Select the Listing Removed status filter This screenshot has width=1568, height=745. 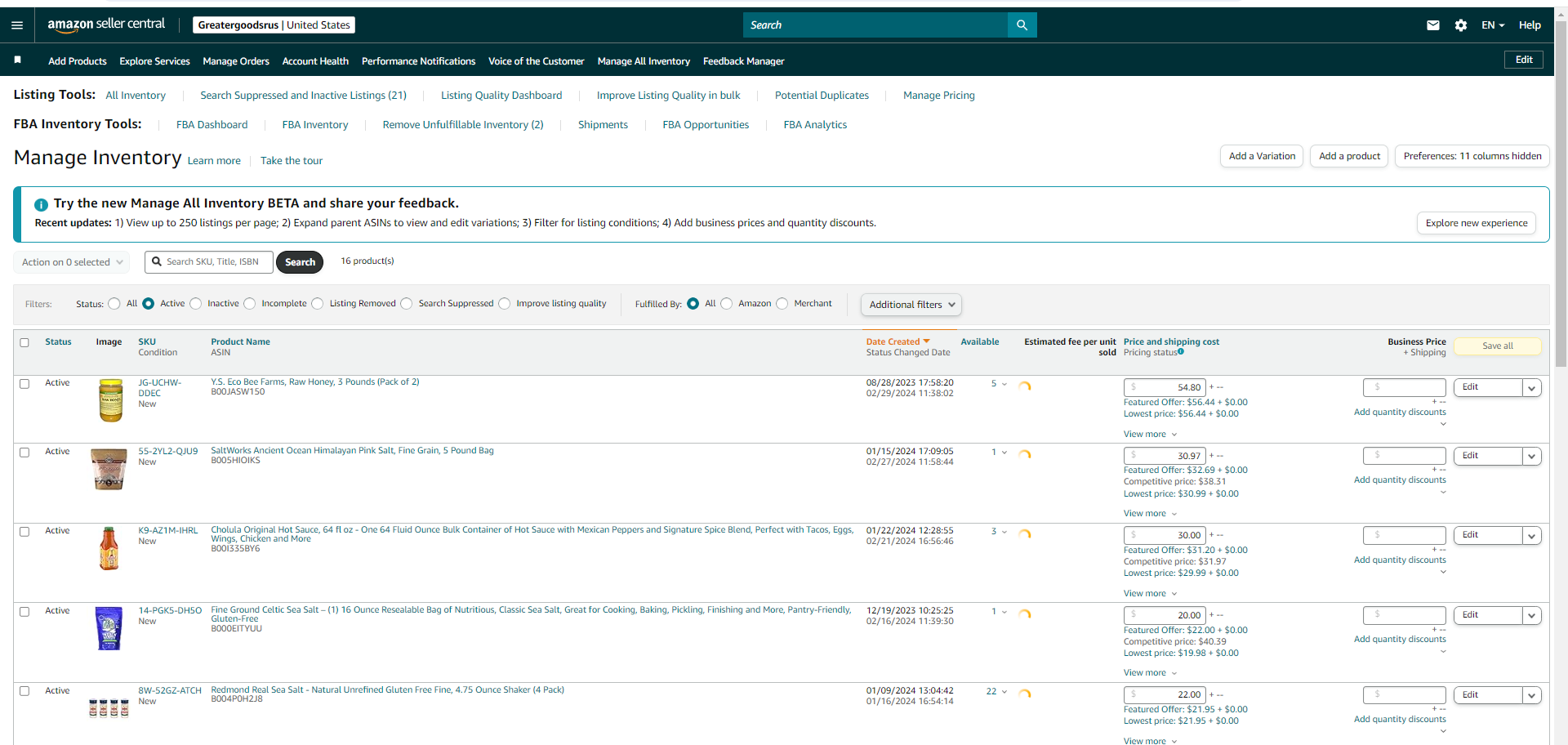pyautogui.click(x=318, y=304)
